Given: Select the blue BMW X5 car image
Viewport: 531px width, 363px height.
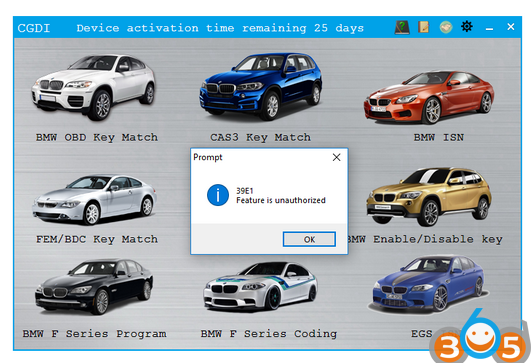Looking at the screenshot, I should coord(261,86).
